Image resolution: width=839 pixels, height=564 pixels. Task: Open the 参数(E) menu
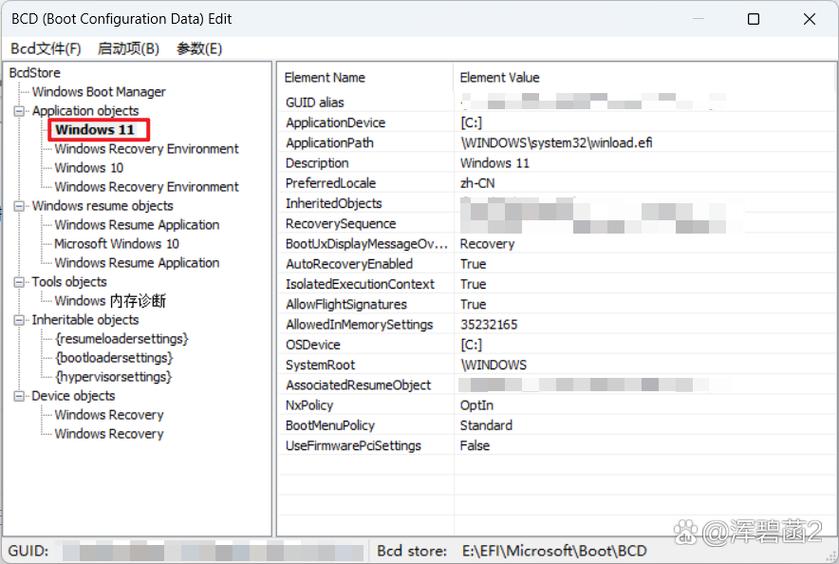coord(199,49)
